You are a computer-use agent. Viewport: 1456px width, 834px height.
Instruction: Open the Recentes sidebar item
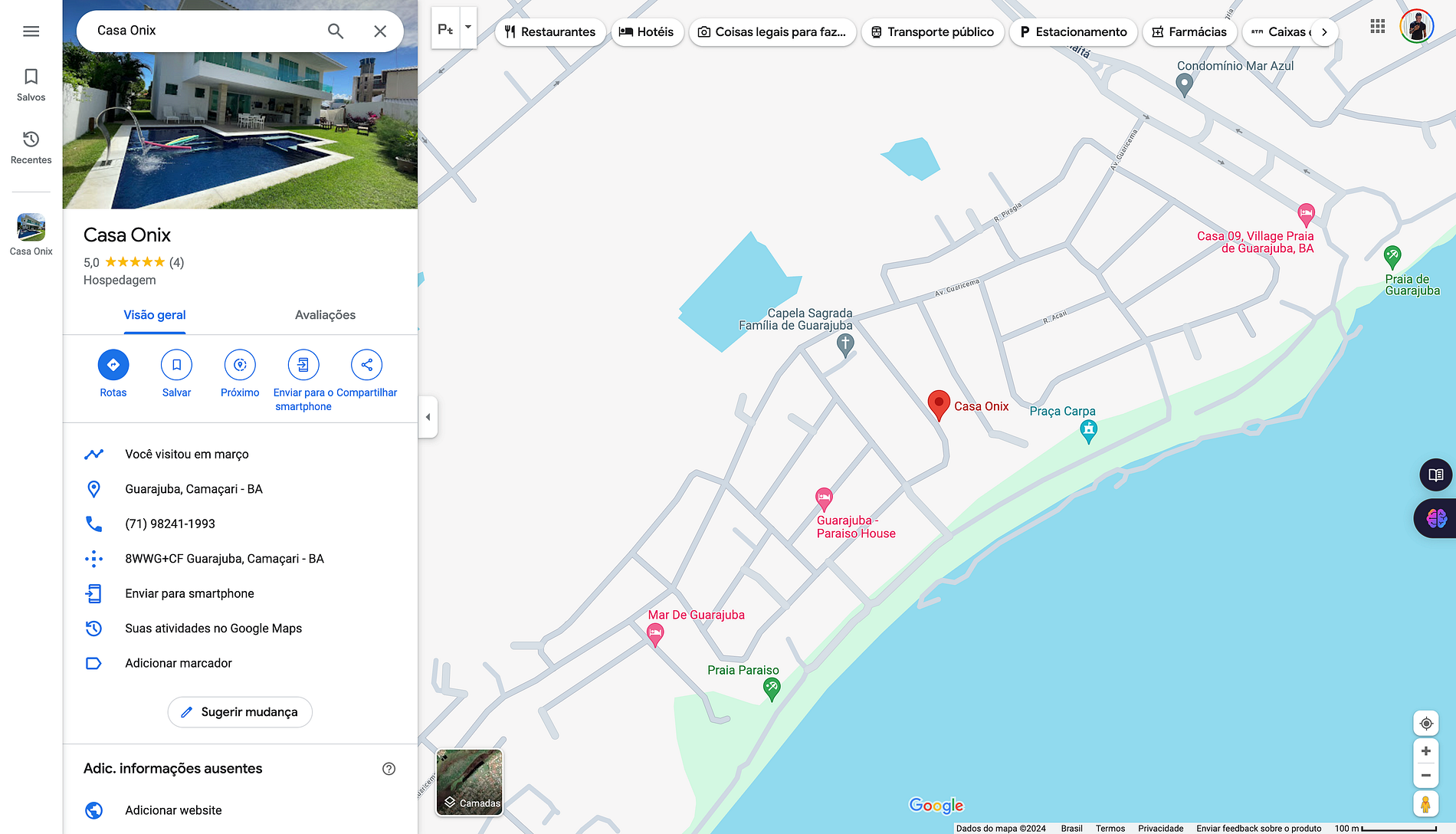(31, 146)
